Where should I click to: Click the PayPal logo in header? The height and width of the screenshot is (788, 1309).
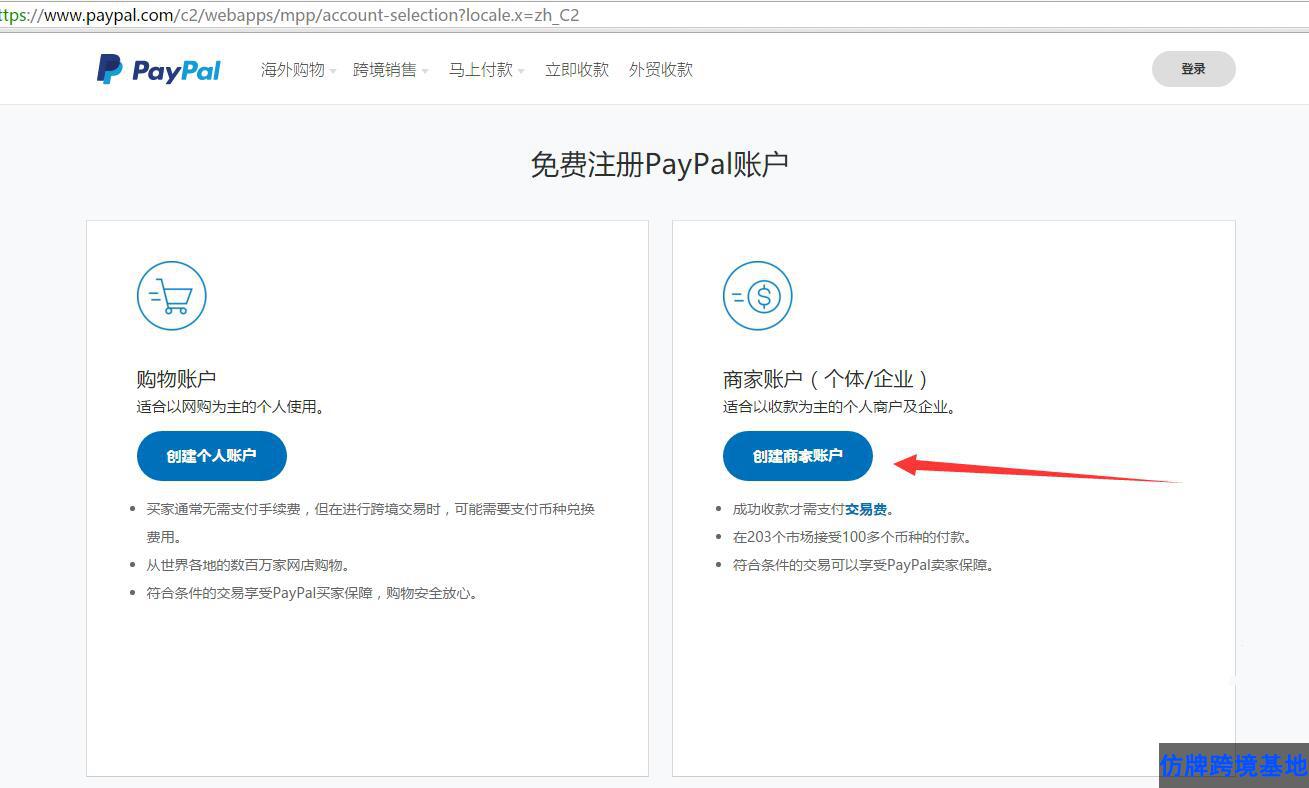pos(159,70)
